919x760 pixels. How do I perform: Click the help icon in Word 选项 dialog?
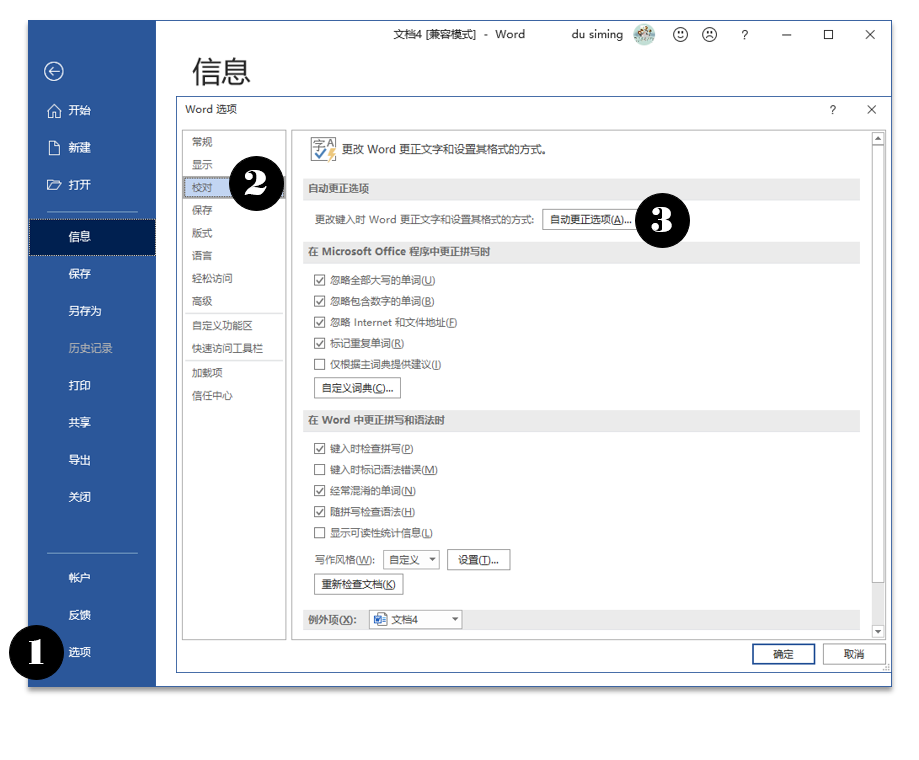pos(832,110)
